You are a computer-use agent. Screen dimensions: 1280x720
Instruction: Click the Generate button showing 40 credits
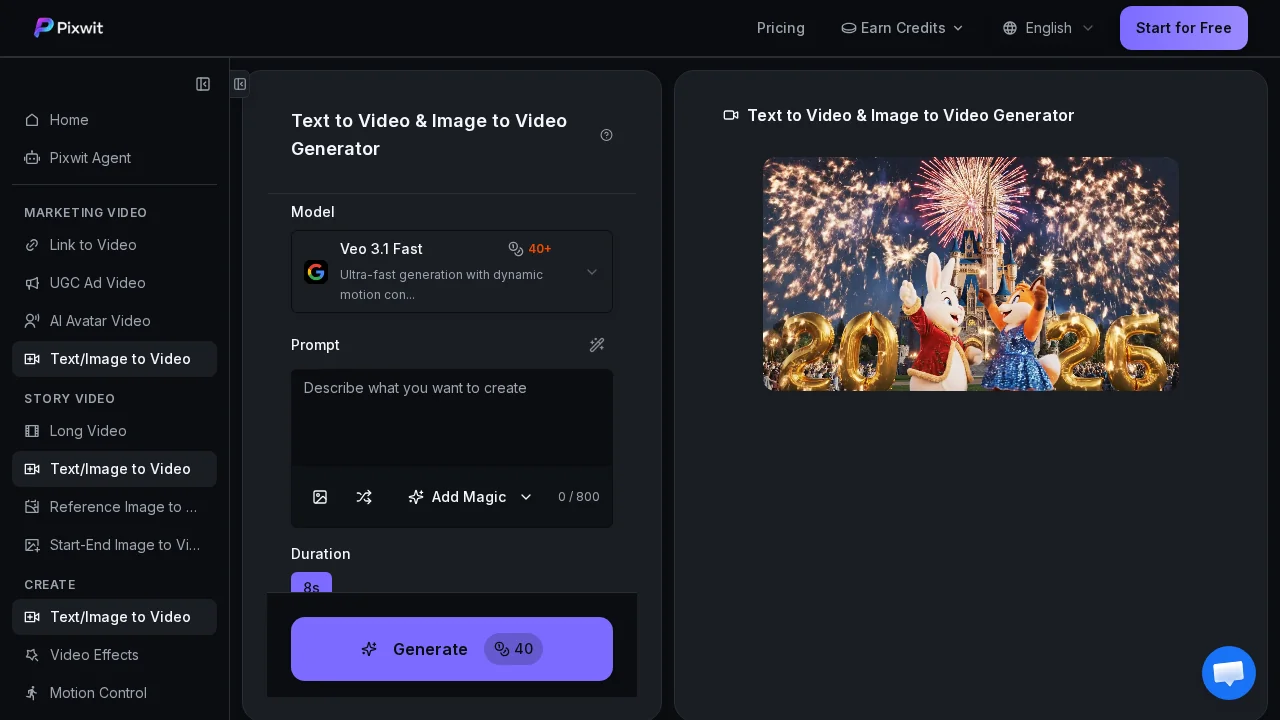pos(452,649)
